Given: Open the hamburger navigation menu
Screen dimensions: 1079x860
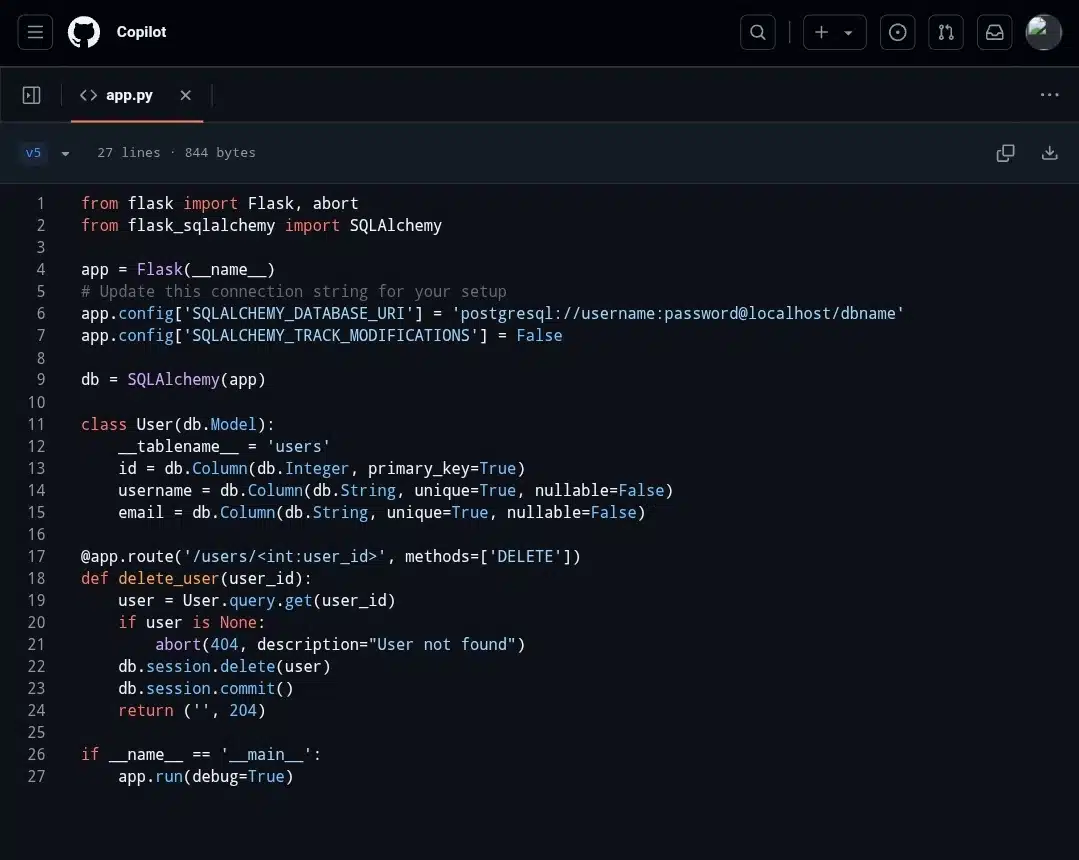Looking at the screenshot, I should click(35, 32).
